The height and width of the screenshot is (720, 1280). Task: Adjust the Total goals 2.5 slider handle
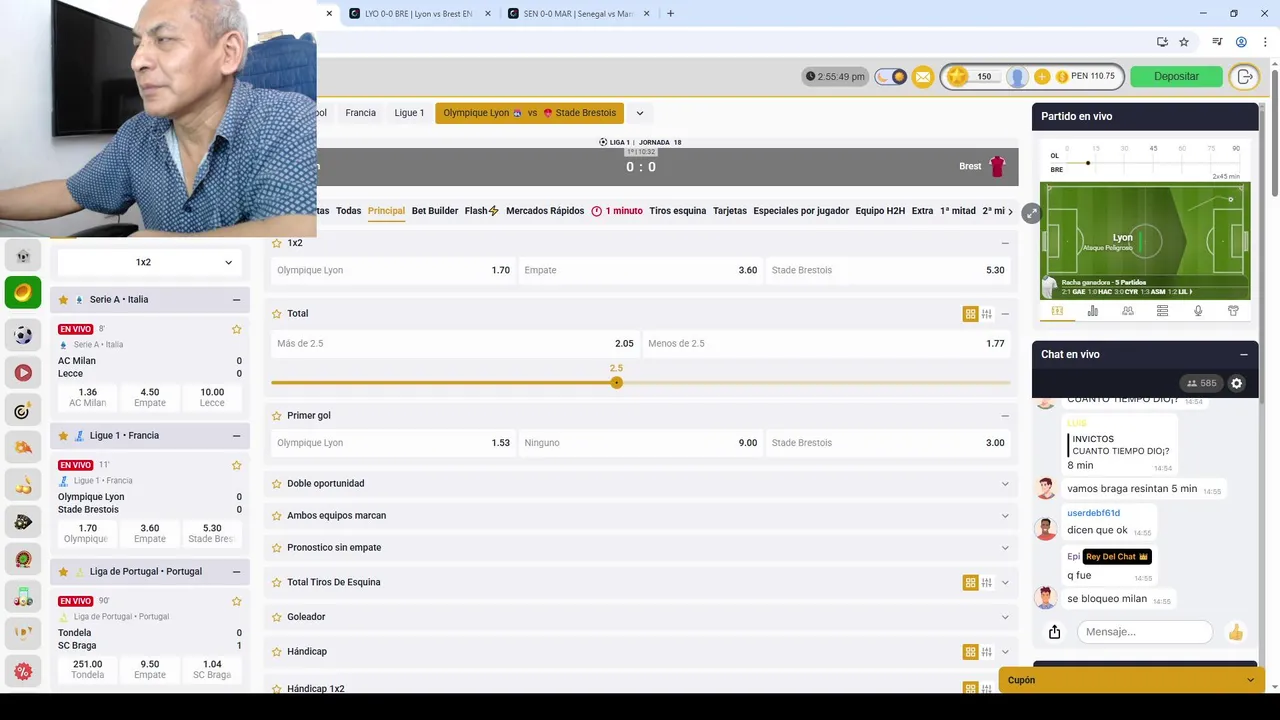pyautogui.click(x=616, y=383)
